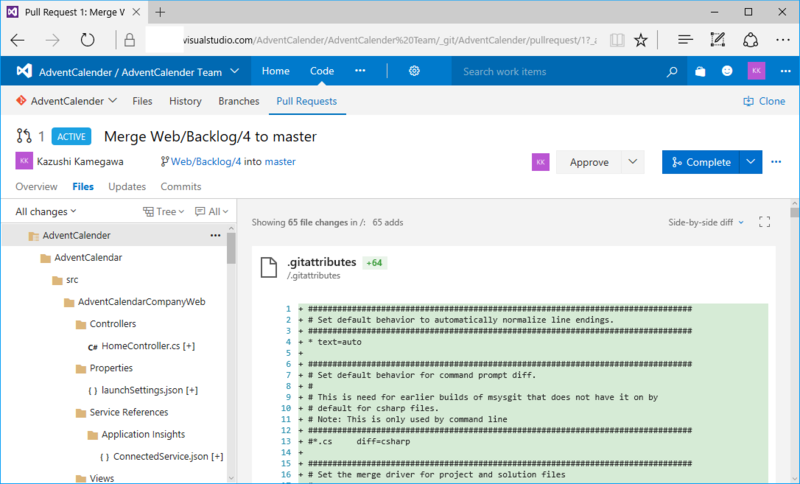Screen dimensions: 800x484
Task: Click the ACTIVE status badge
Action: 71,136
